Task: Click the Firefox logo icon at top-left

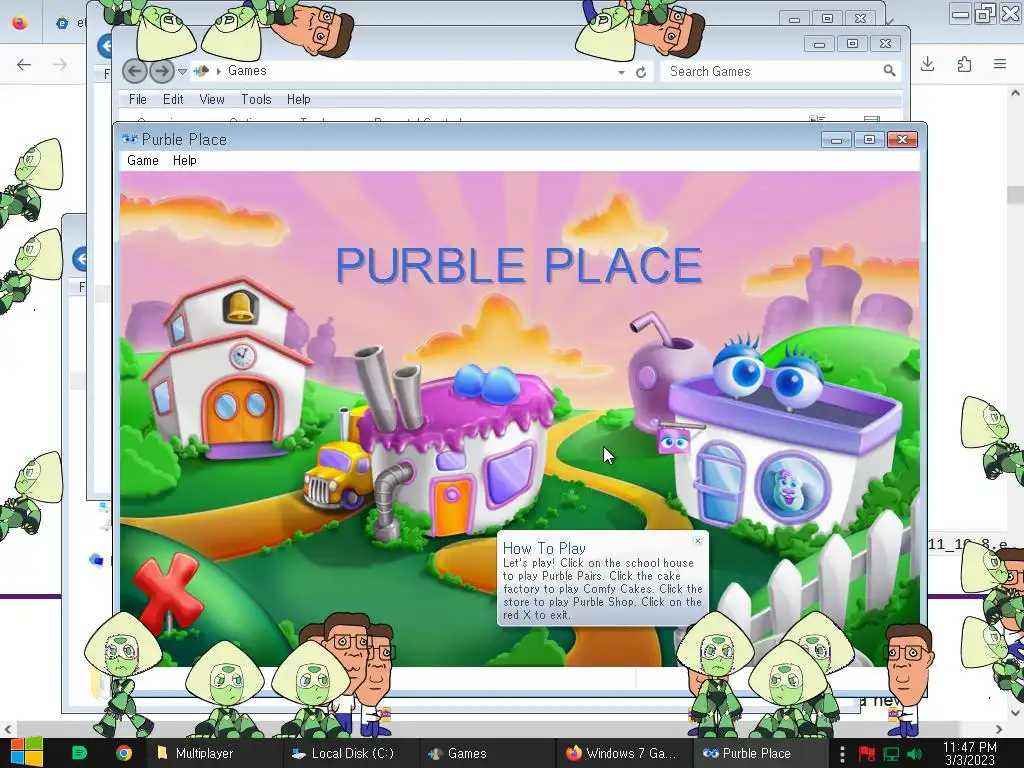Action: 20,22
